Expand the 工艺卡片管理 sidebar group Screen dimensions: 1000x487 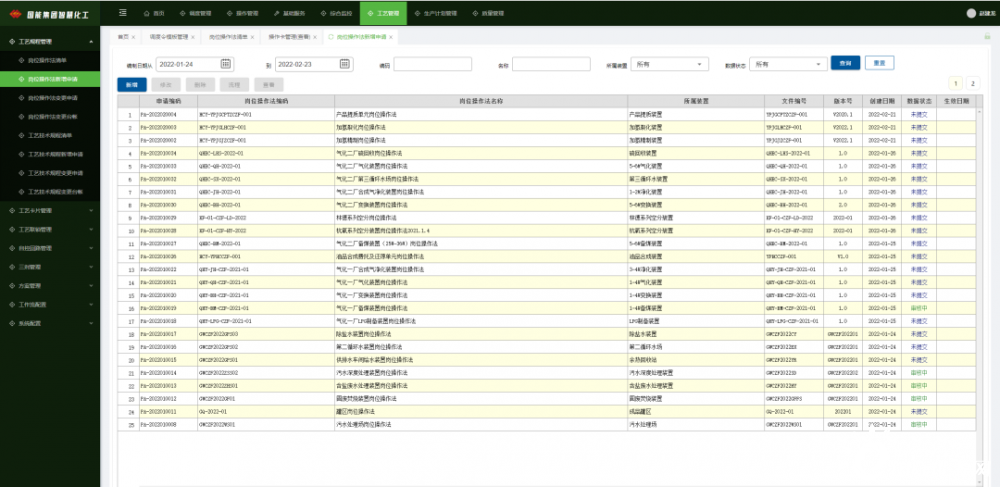click(x=91, y=210)
